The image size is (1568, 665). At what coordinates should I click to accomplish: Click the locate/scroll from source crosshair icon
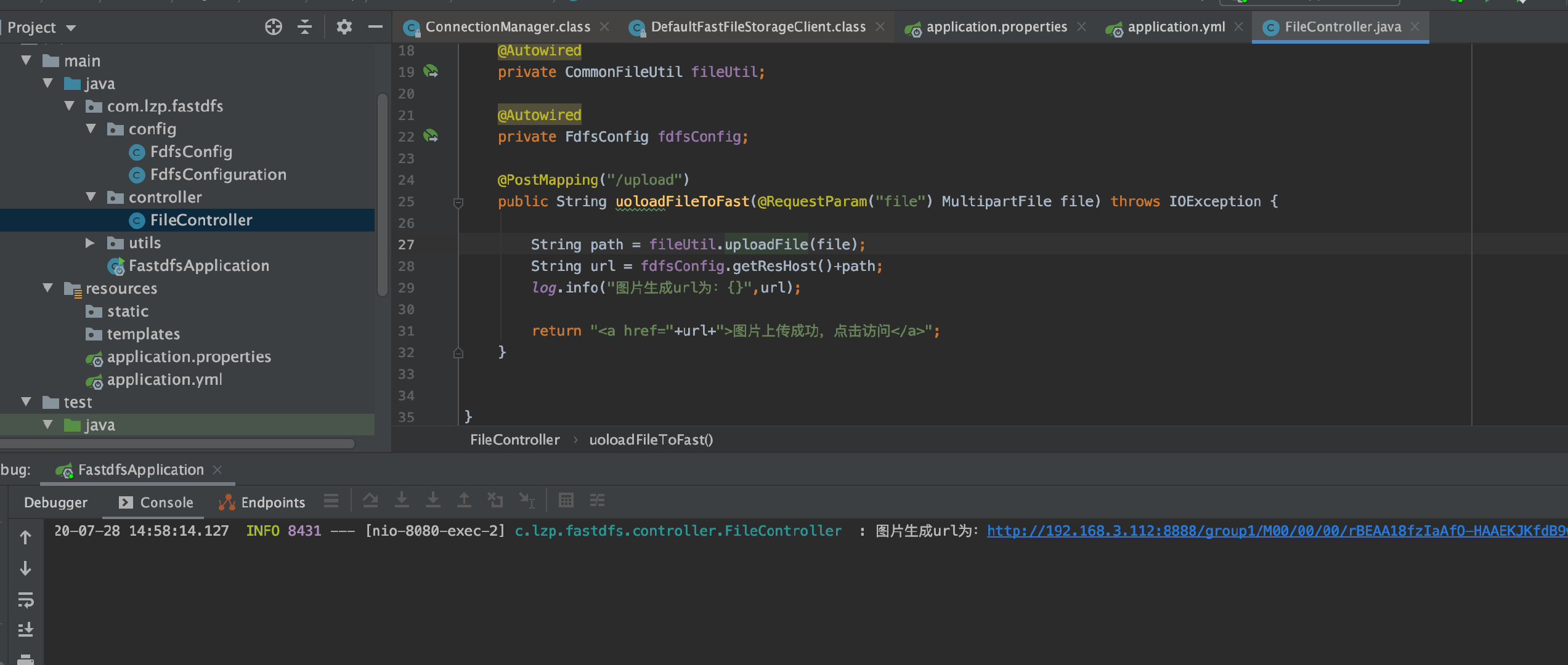pos(274,27)
